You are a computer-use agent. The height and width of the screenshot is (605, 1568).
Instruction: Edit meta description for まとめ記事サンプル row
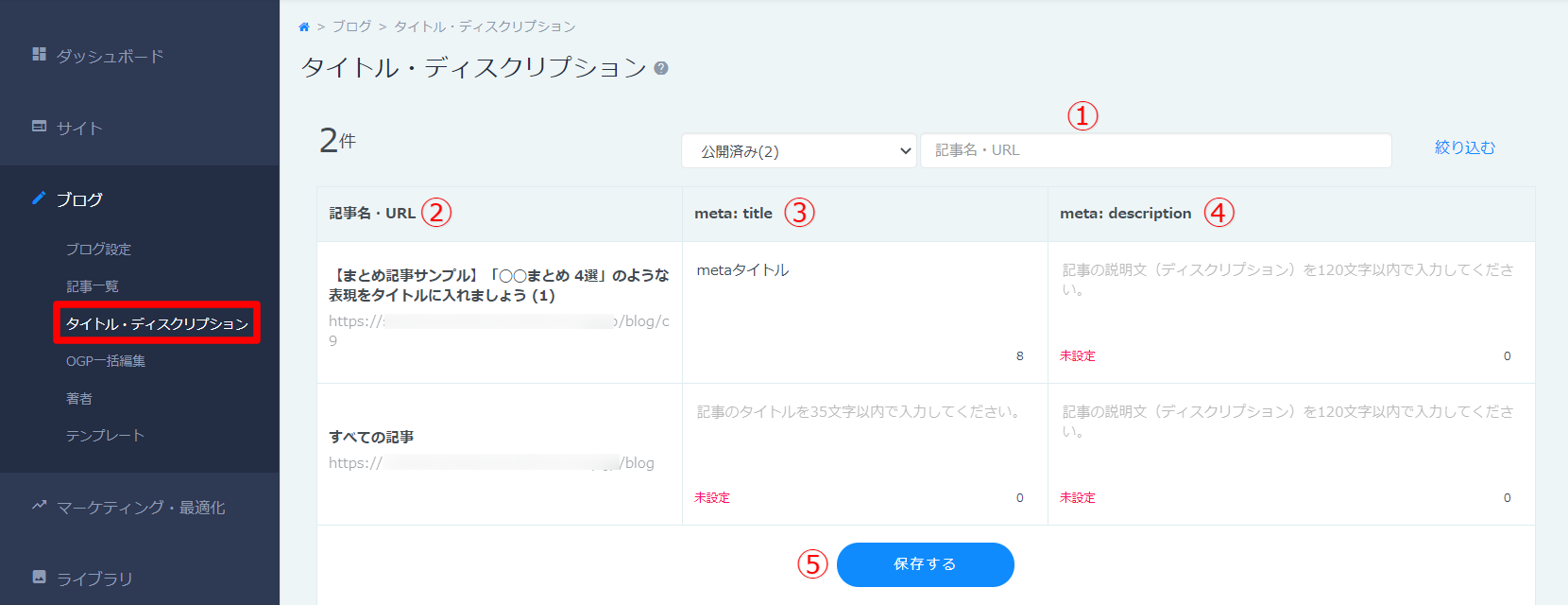tap(1291, 301)
